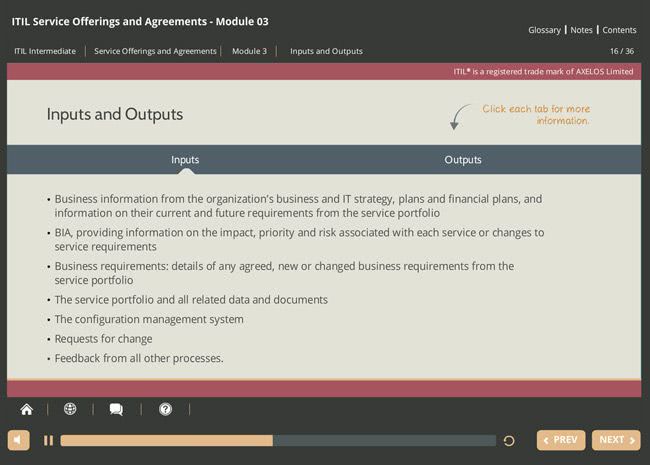
Task: Click Inputs and Outputs breadcrumb
Action: click(x=326, y=51)
